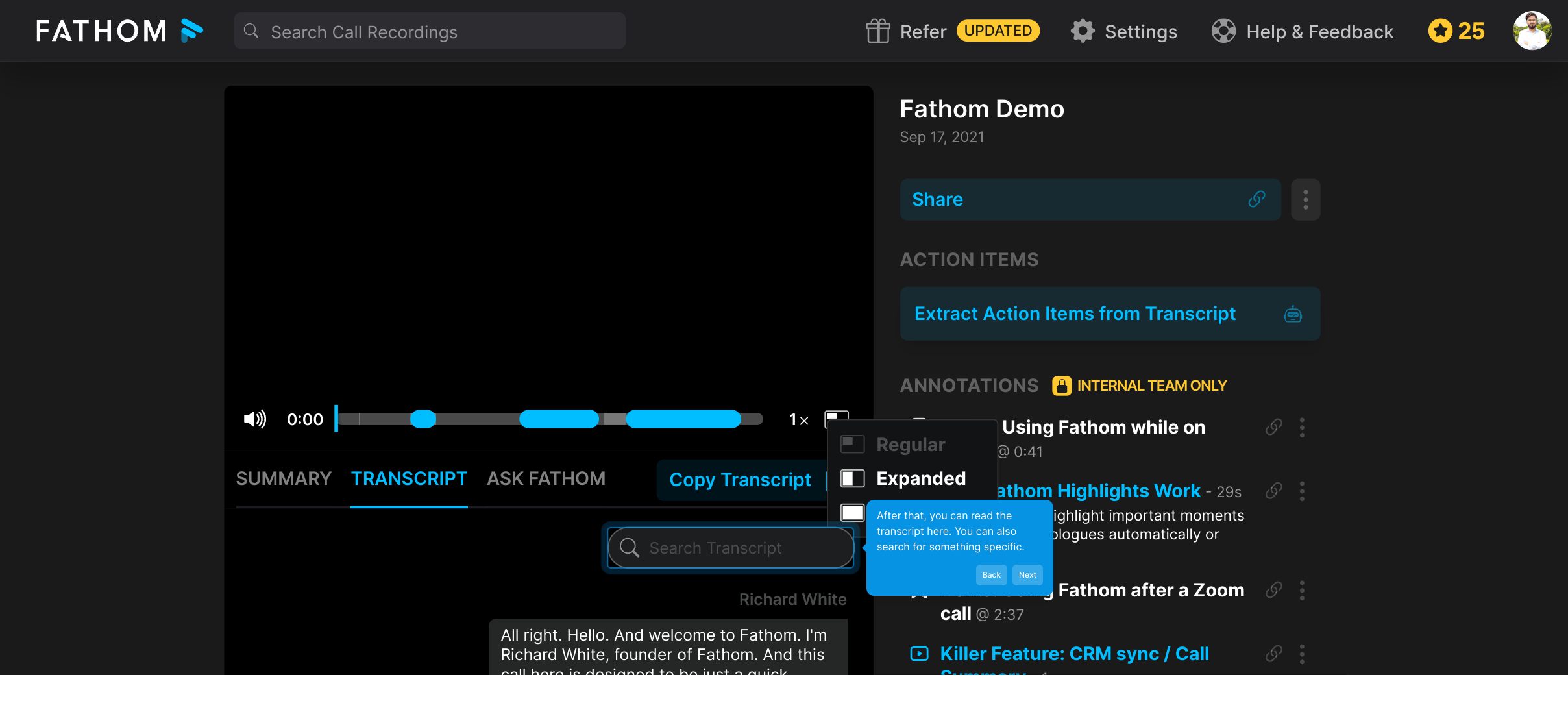Image resolution: width=1568 pixels, height=701 pixels.
Task: Open options for 'Fathom after a Zoom call'
Action: coord(1302,590)
